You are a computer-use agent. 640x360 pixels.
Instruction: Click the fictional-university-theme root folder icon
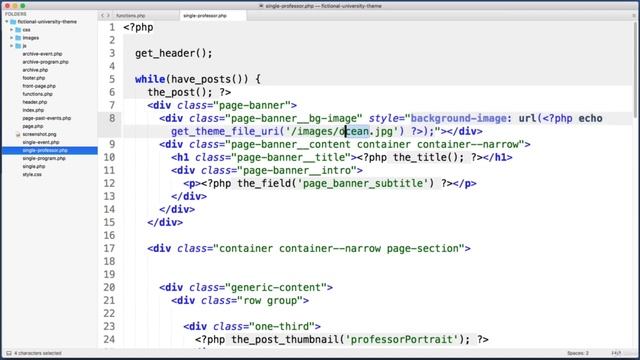point(13,22)
